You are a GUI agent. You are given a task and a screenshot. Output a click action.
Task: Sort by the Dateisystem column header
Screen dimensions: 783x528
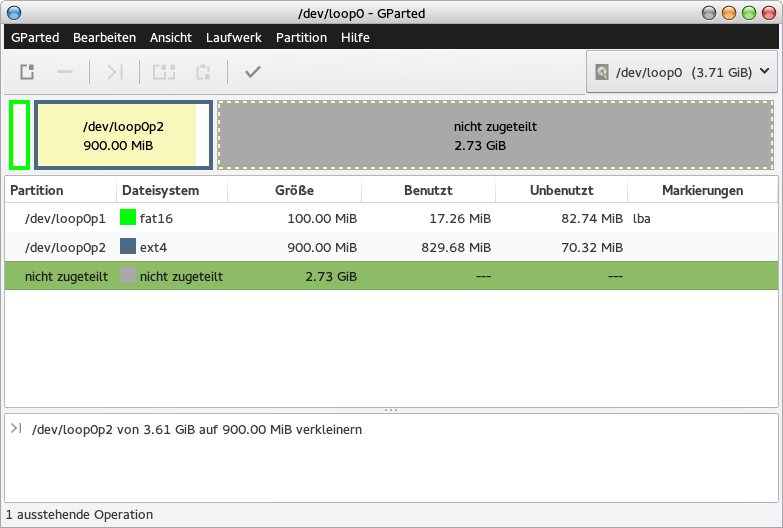172,190
